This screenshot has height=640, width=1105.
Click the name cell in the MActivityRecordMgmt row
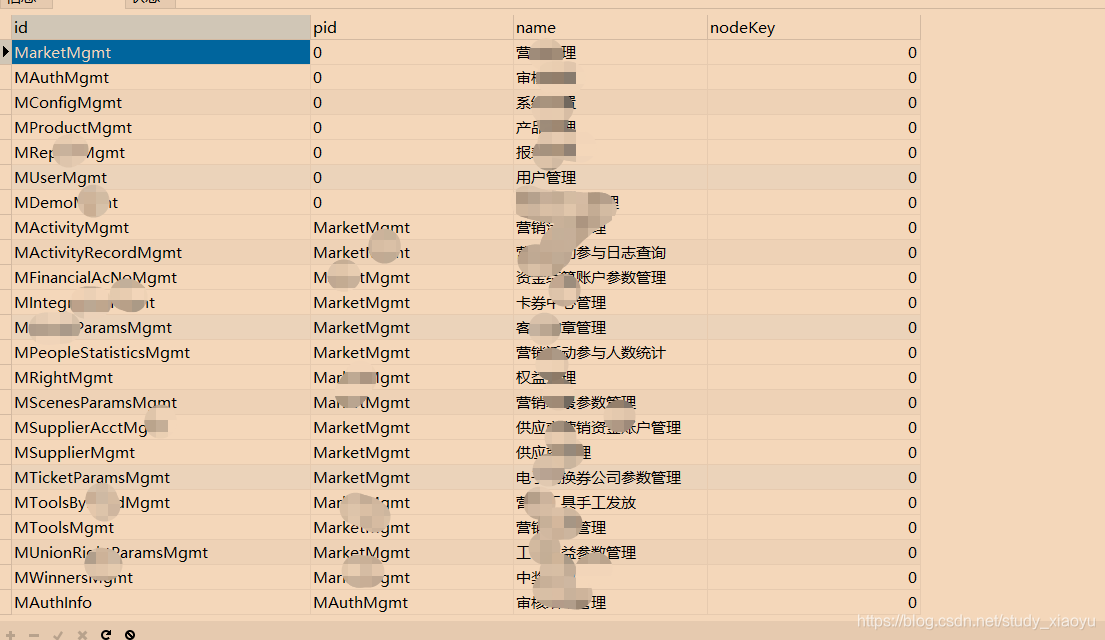(610, 252)
